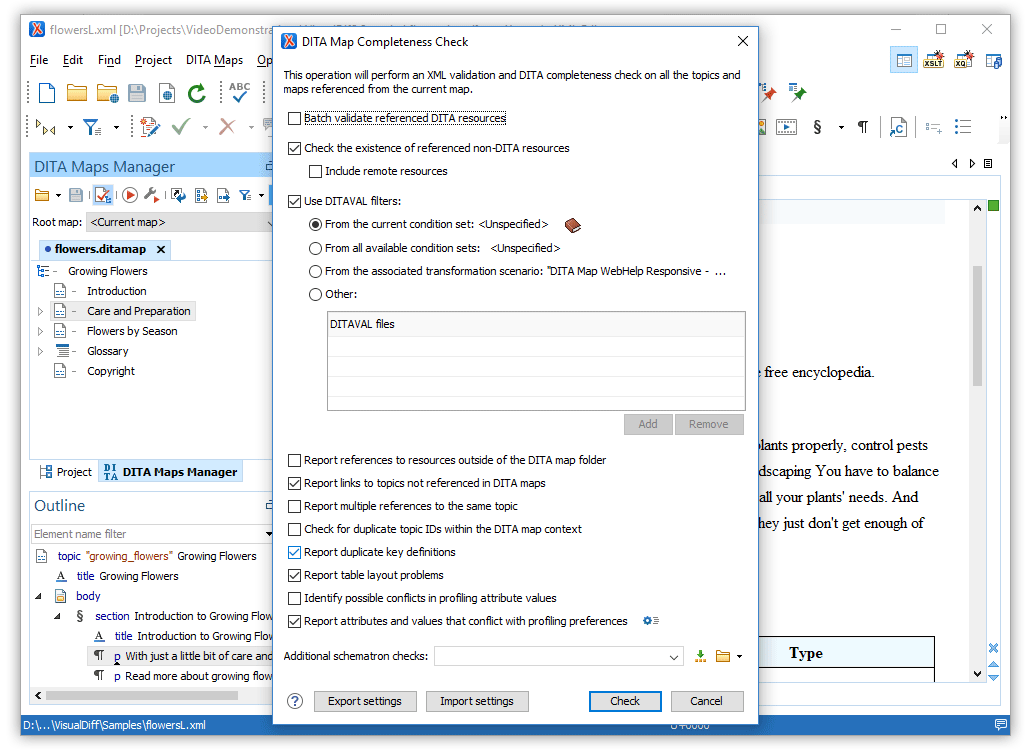Collapse the body node in Outline
This screenshot has height=750, width=1030.
point(38,596)
